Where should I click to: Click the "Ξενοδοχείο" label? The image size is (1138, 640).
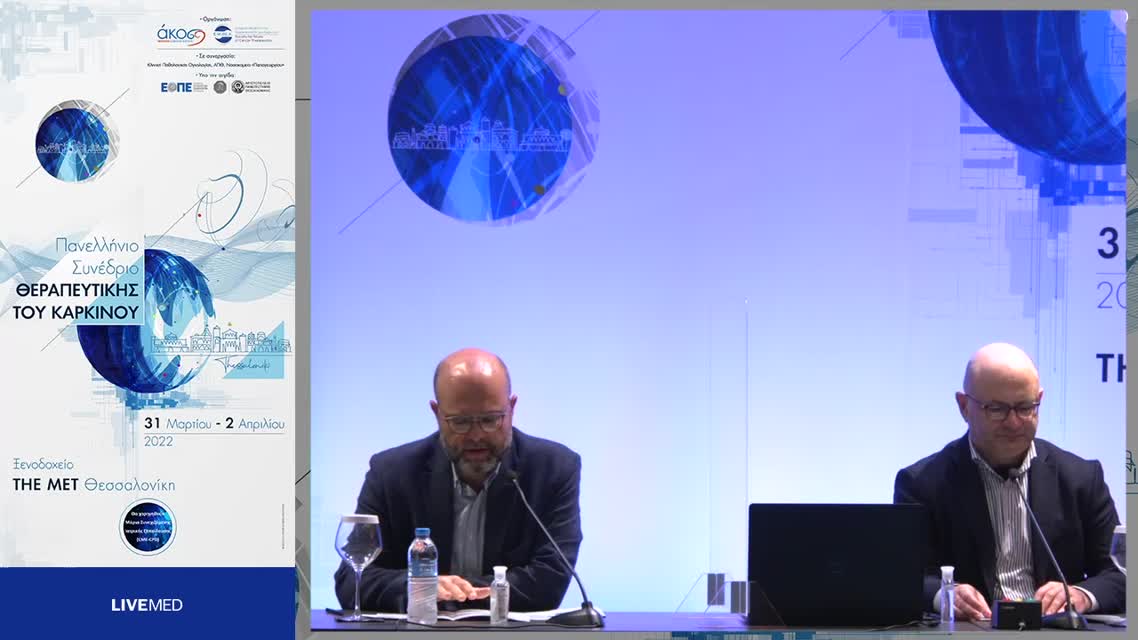tap(44, 464)
